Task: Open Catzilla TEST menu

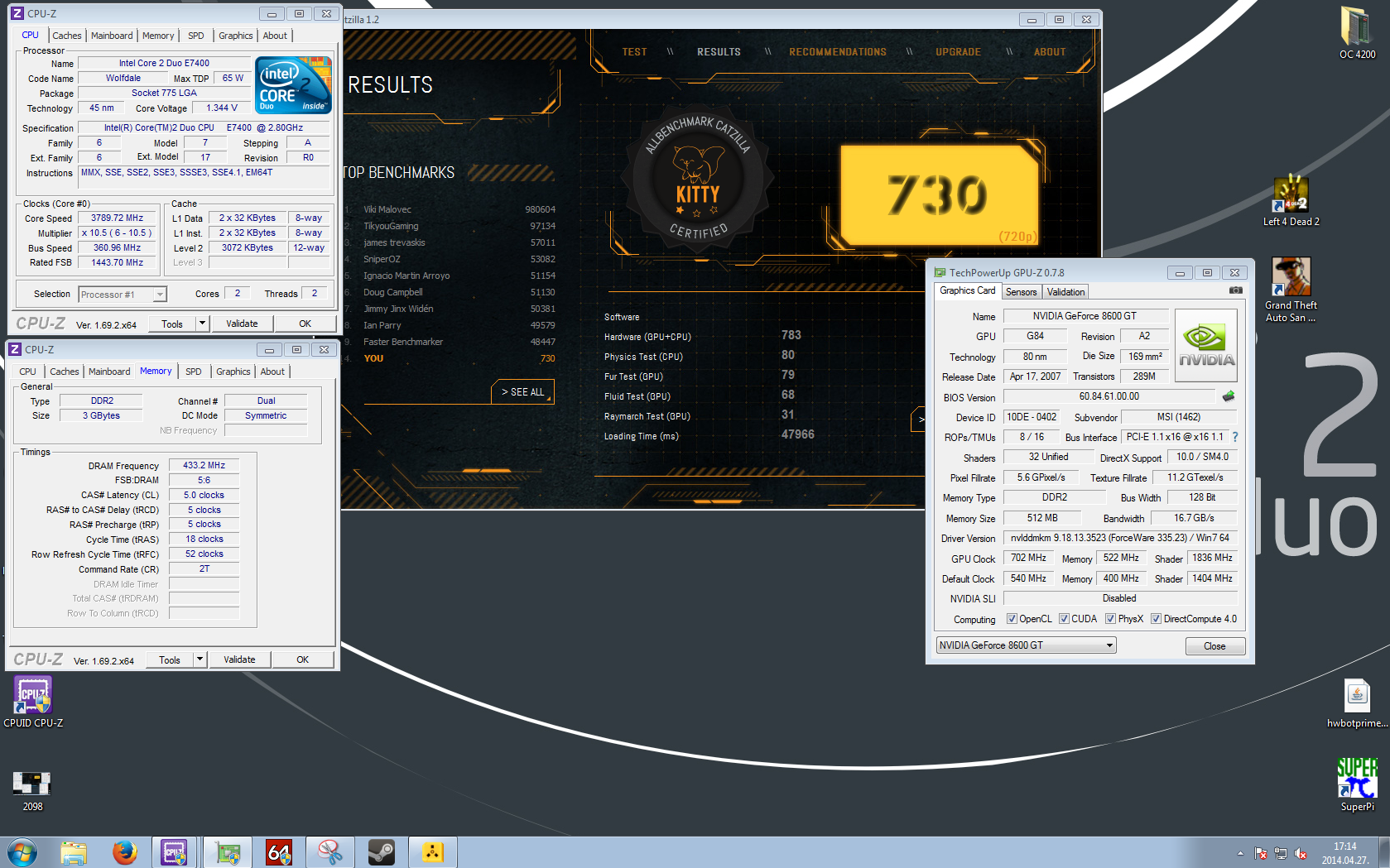Action: (x=634, y=52)
